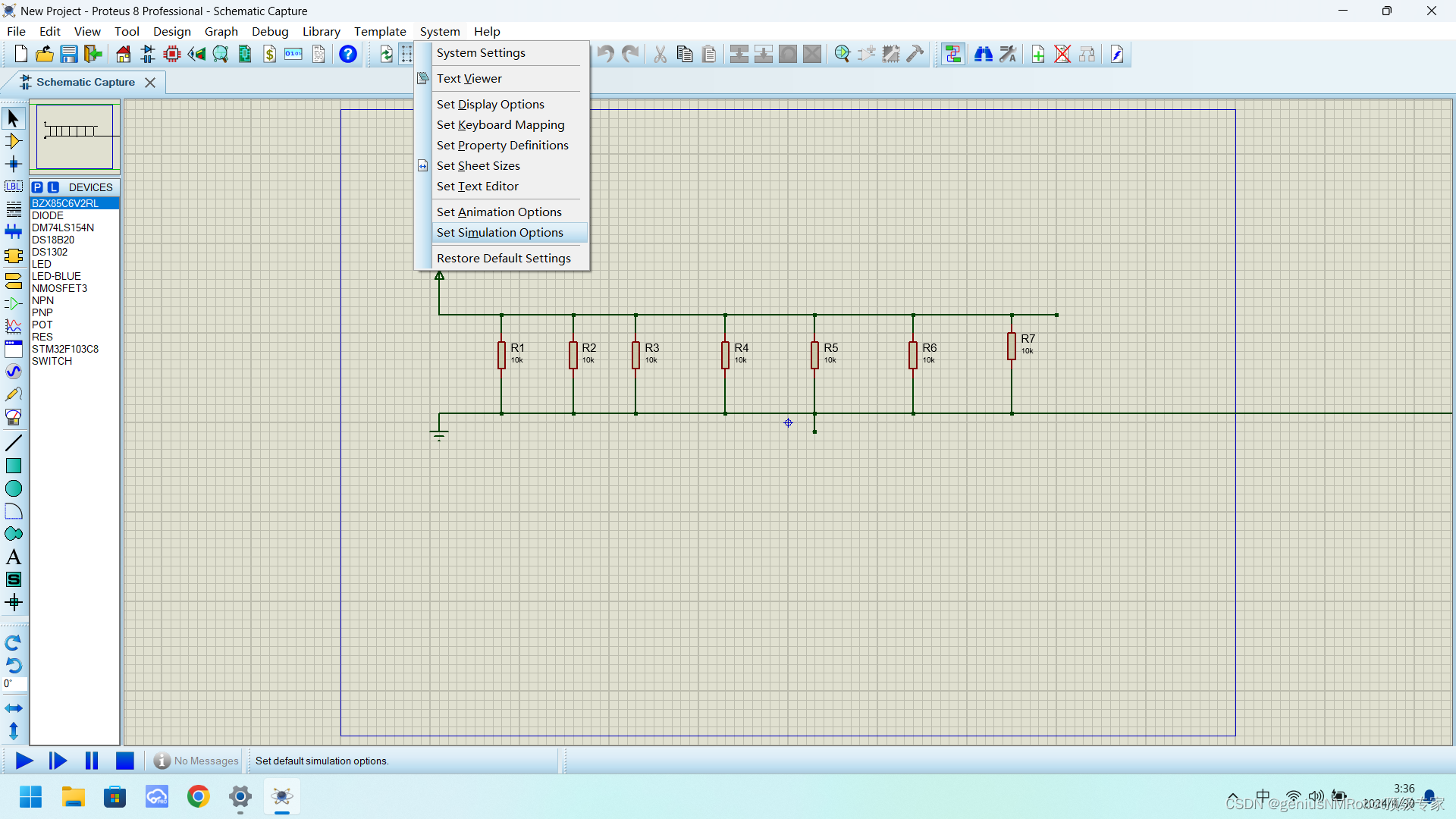Click the L library manage button
The width and height of the screenshot is (1456, 819).
point(53,187)
